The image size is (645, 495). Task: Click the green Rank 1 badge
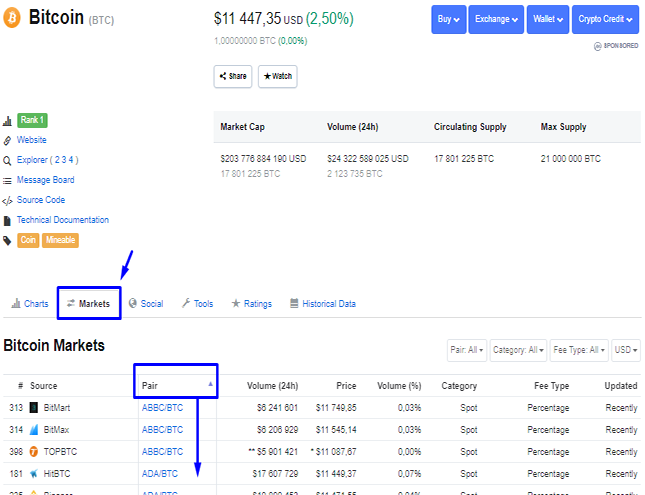click(x=32, y=120)
